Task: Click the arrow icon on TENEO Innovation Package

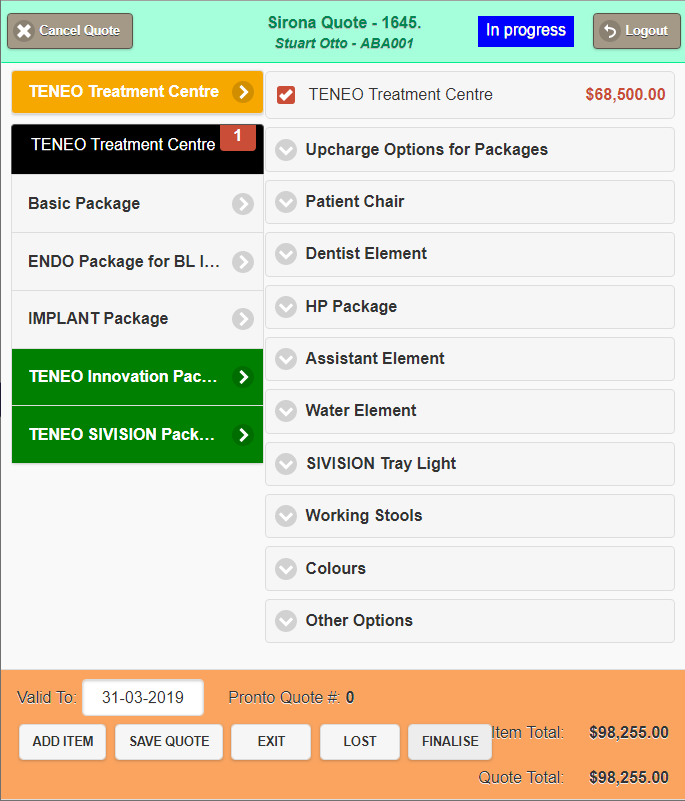Action: [242, 377]
